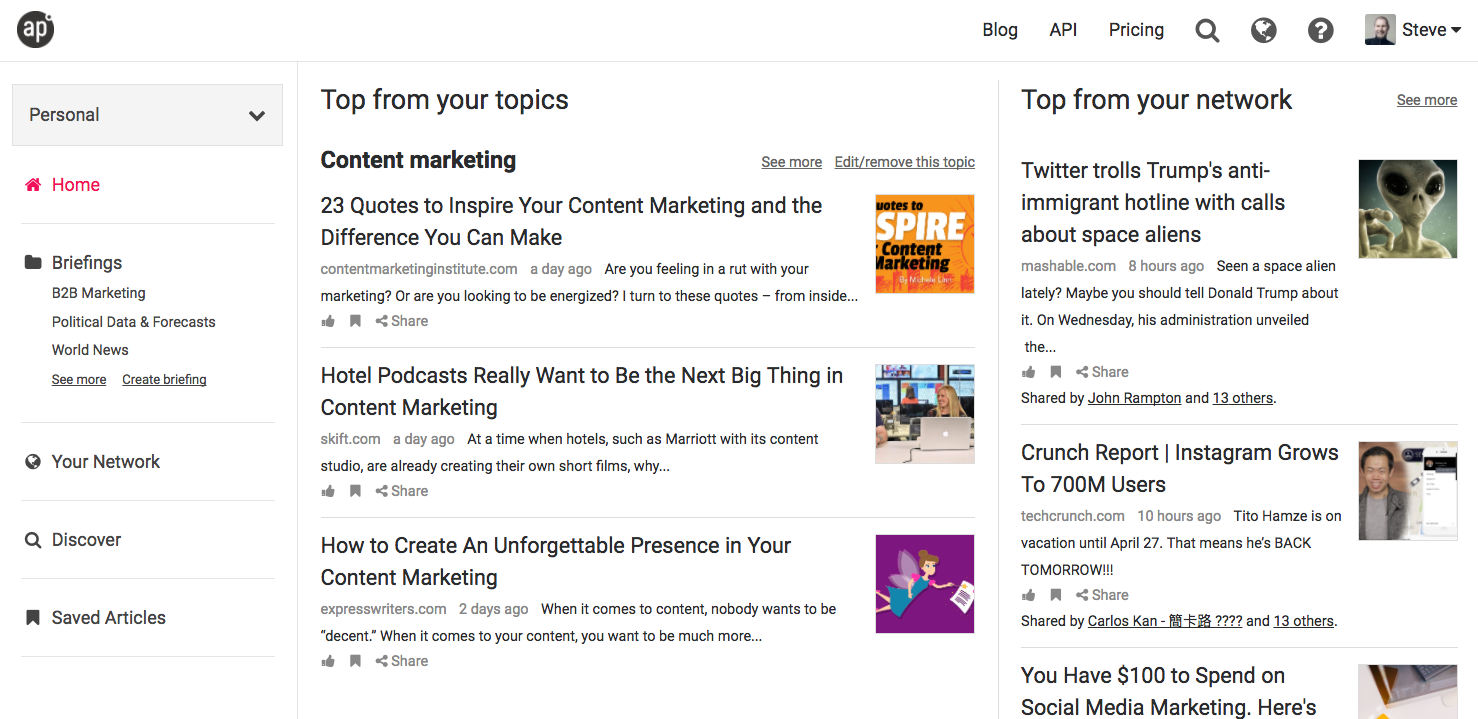This screenshot has height=719, width=1478.
Task: Click mashable.com source text
Action: 1068,266
